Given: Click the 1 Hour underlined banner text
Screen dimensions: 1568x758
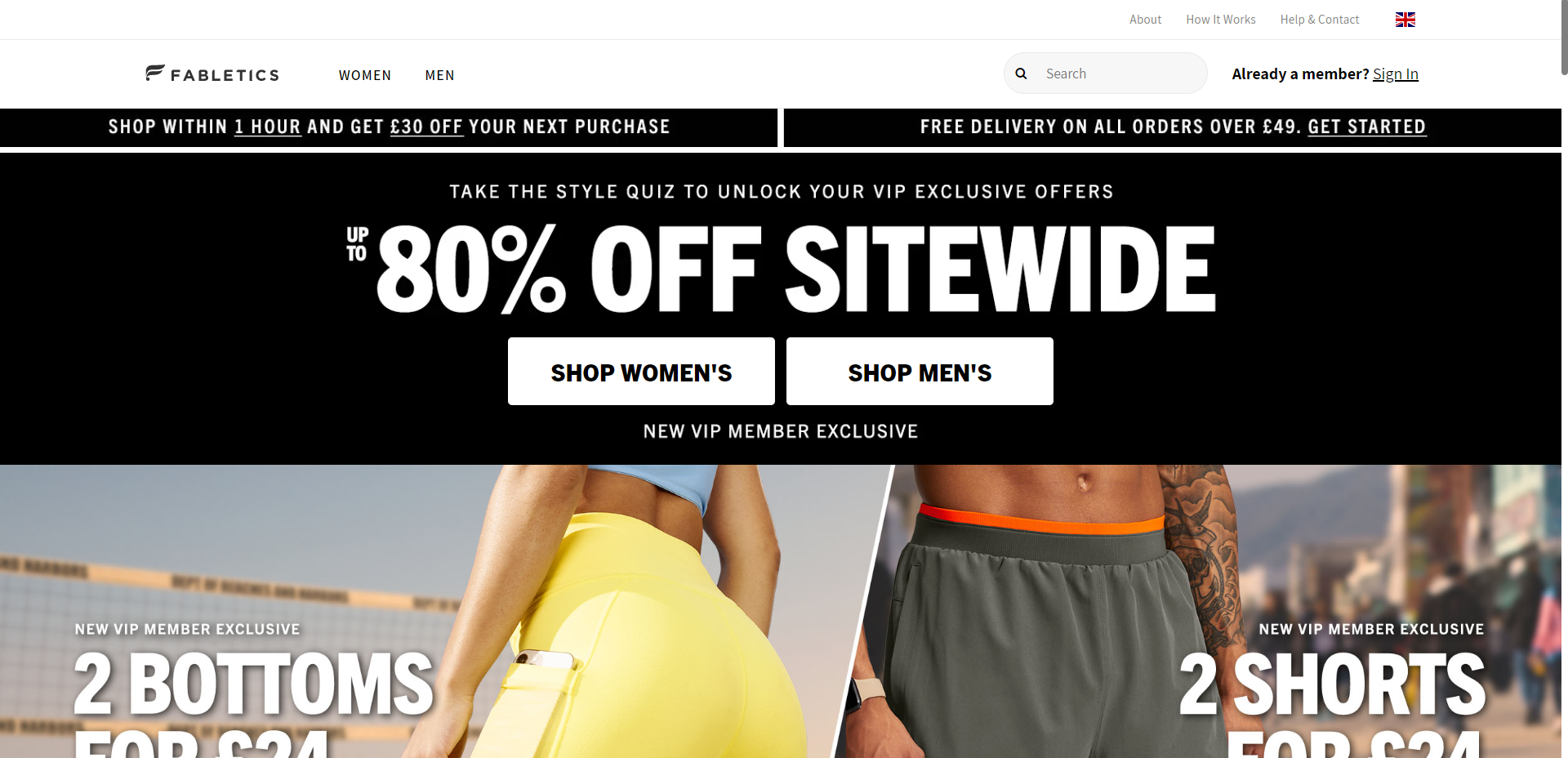Looking at the screenshot, I should pyautogui.click(x=267, y=127).
